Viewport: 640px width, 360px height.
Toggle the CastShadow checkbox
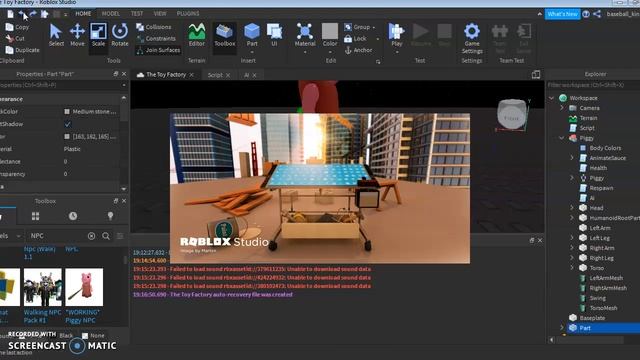pyautogui.click(x=67, y=124)
